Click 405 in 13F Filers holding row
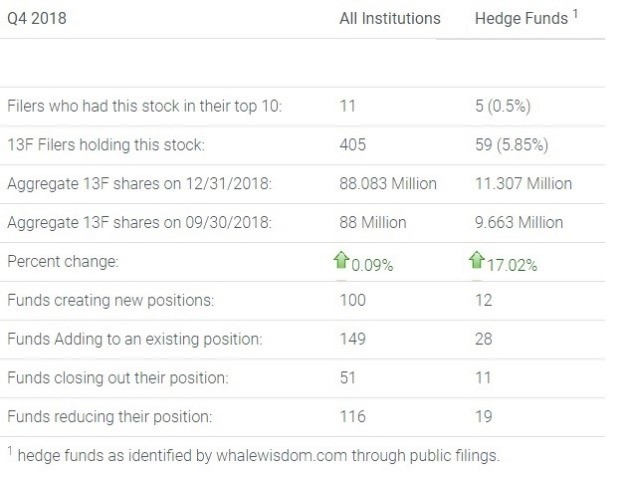This screenshot has width=623, height=477. 352,145
